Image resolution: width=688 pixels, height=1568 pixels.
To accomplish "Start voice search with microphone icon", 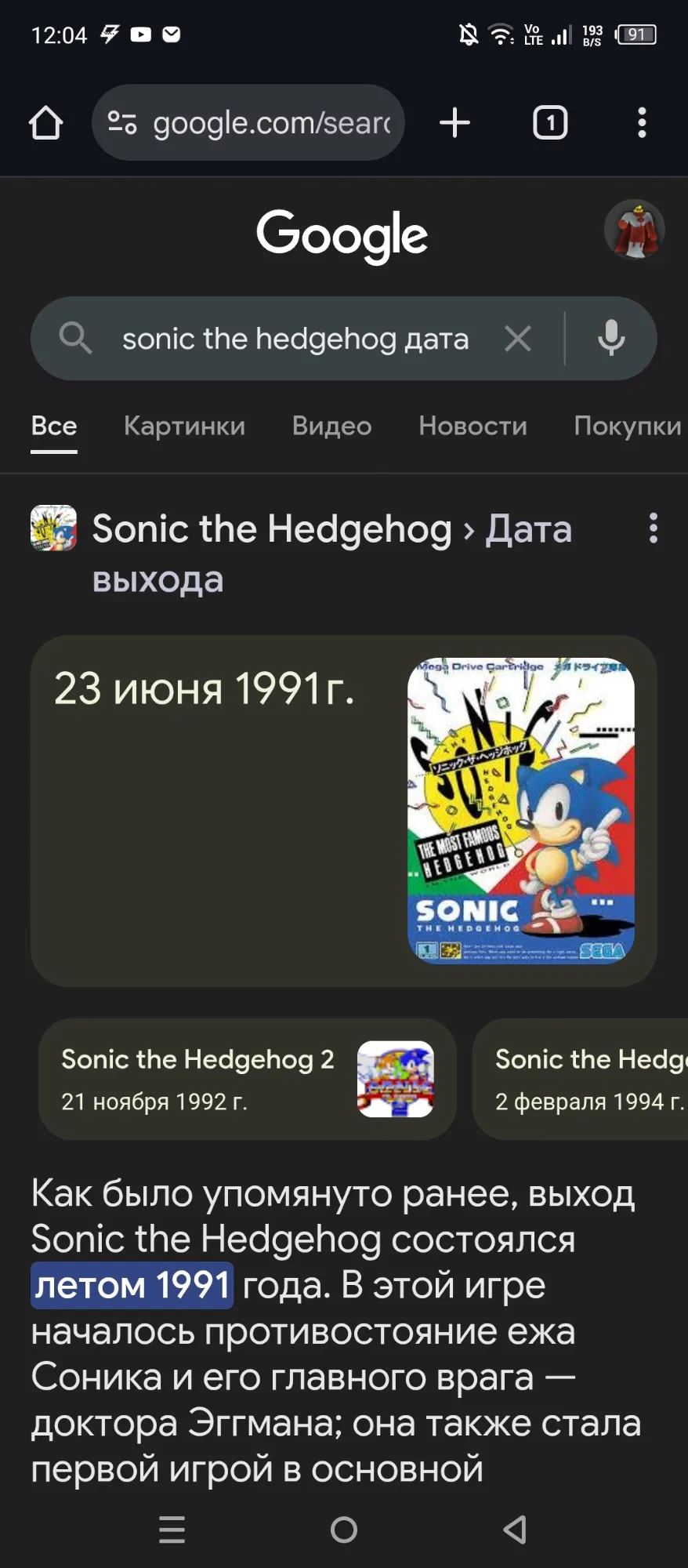I will [611, 339].
